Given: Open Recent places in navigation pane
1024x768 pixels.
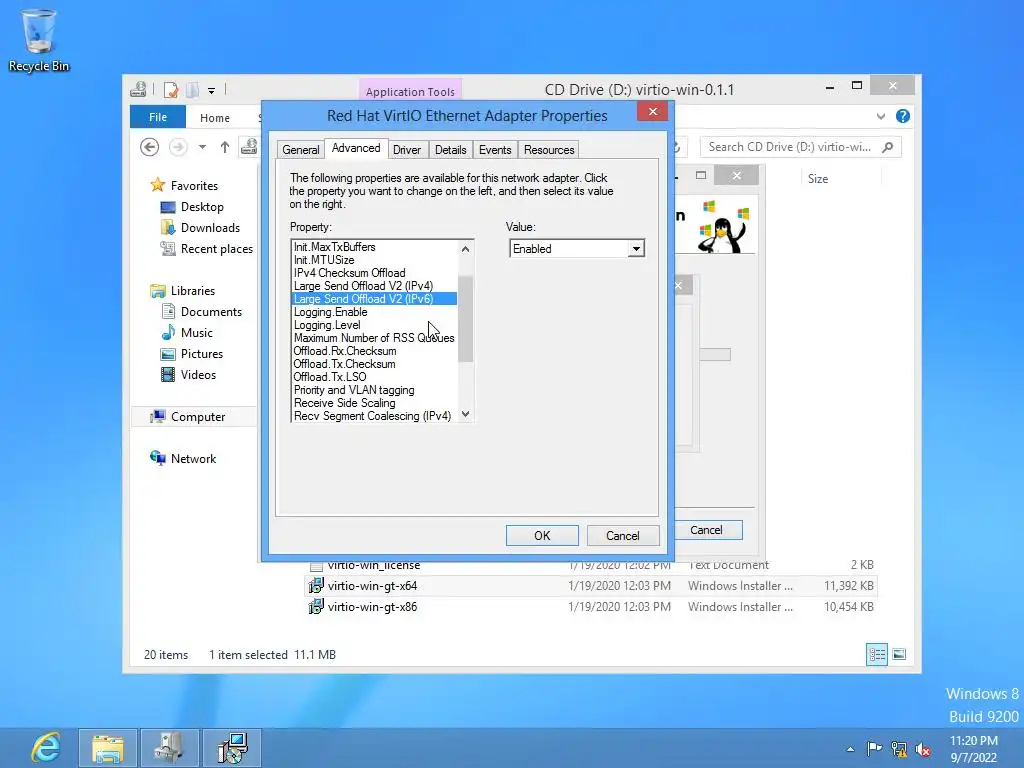Looking at the screenshot, I should click(216, 248).
